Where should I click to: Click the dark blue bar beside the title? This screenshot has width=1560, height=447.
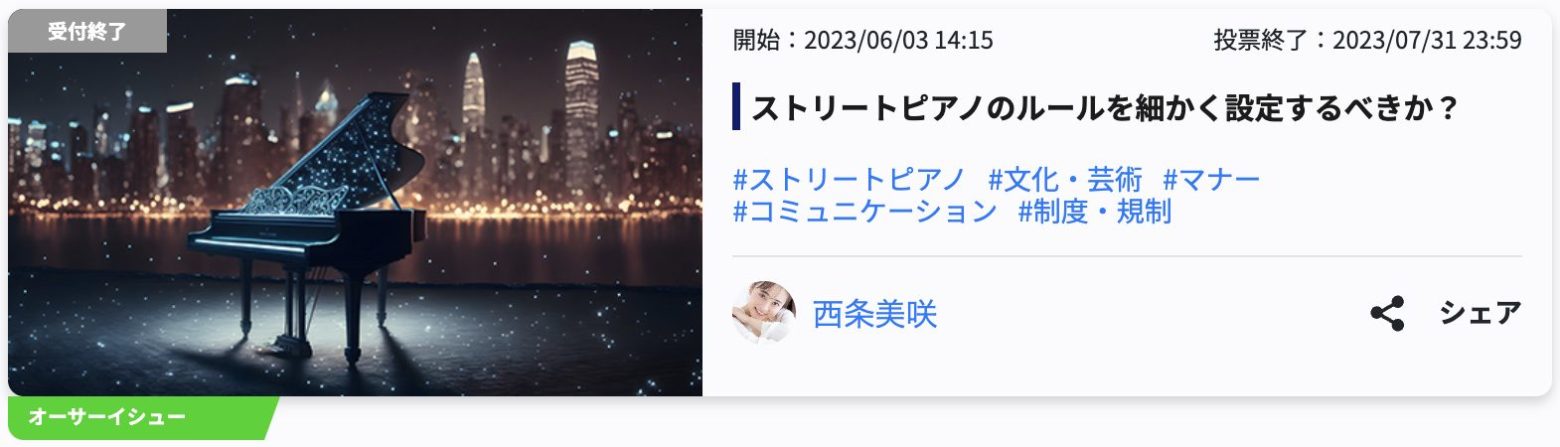[736, 107]
